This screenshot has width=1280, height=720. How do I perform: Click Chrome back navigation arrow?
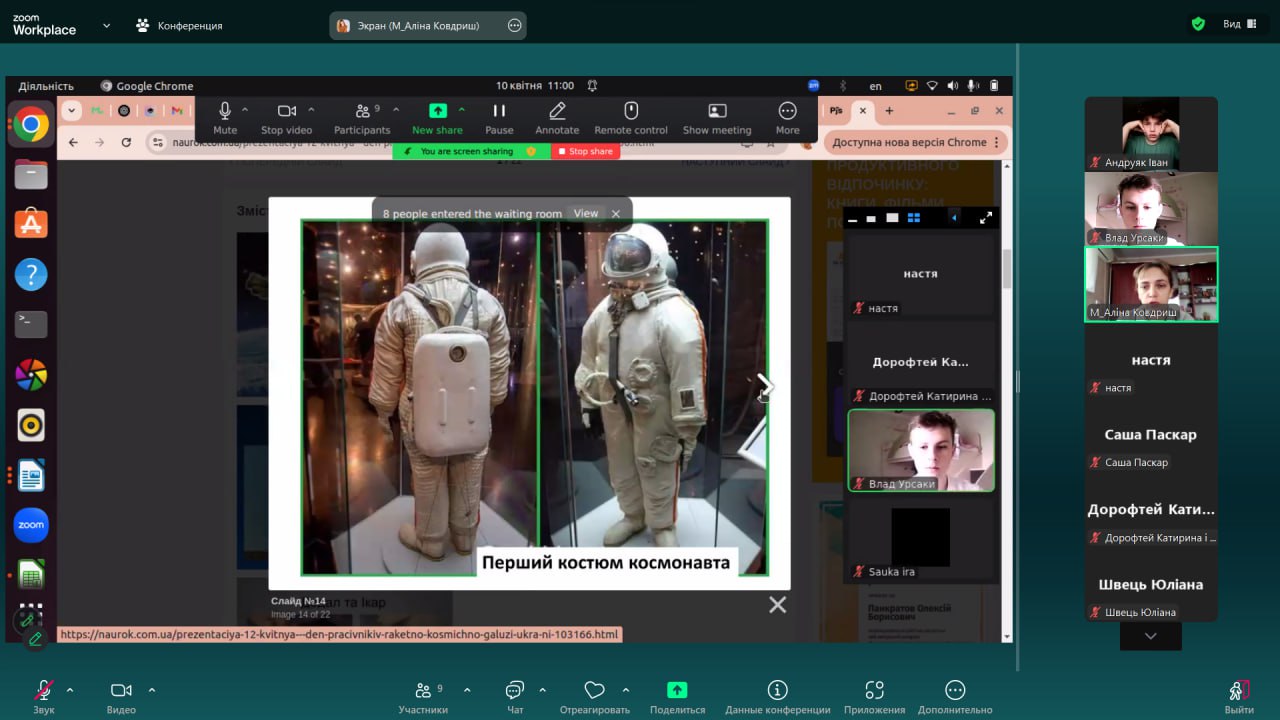[73, 142]
